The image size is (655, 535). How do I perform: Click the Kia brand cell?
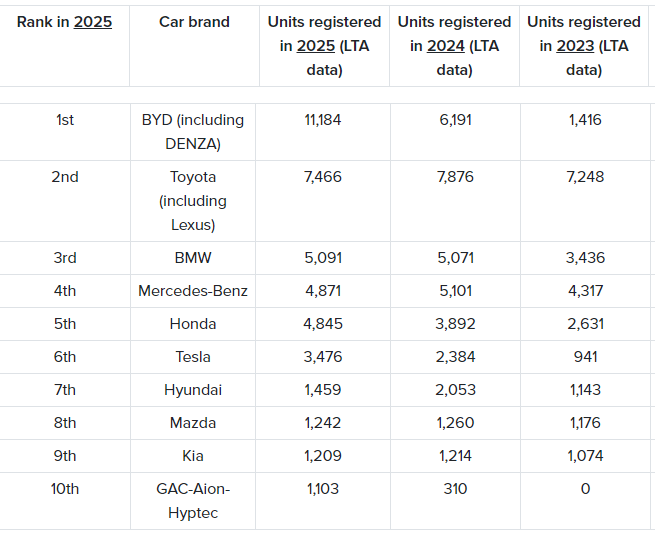(193, 456)
